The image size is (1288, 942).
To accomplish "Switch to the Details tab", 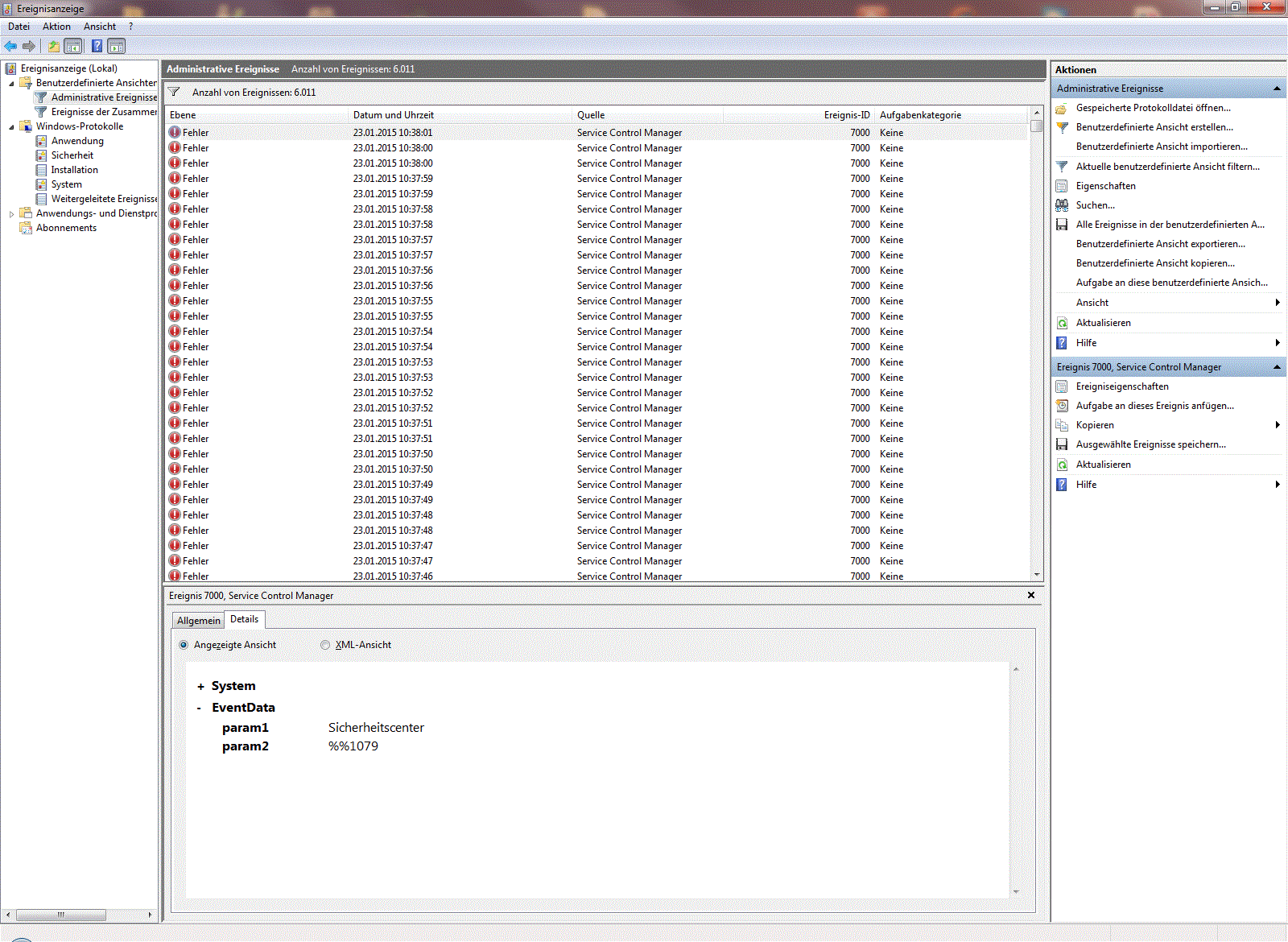I will [x=244, y=619].
